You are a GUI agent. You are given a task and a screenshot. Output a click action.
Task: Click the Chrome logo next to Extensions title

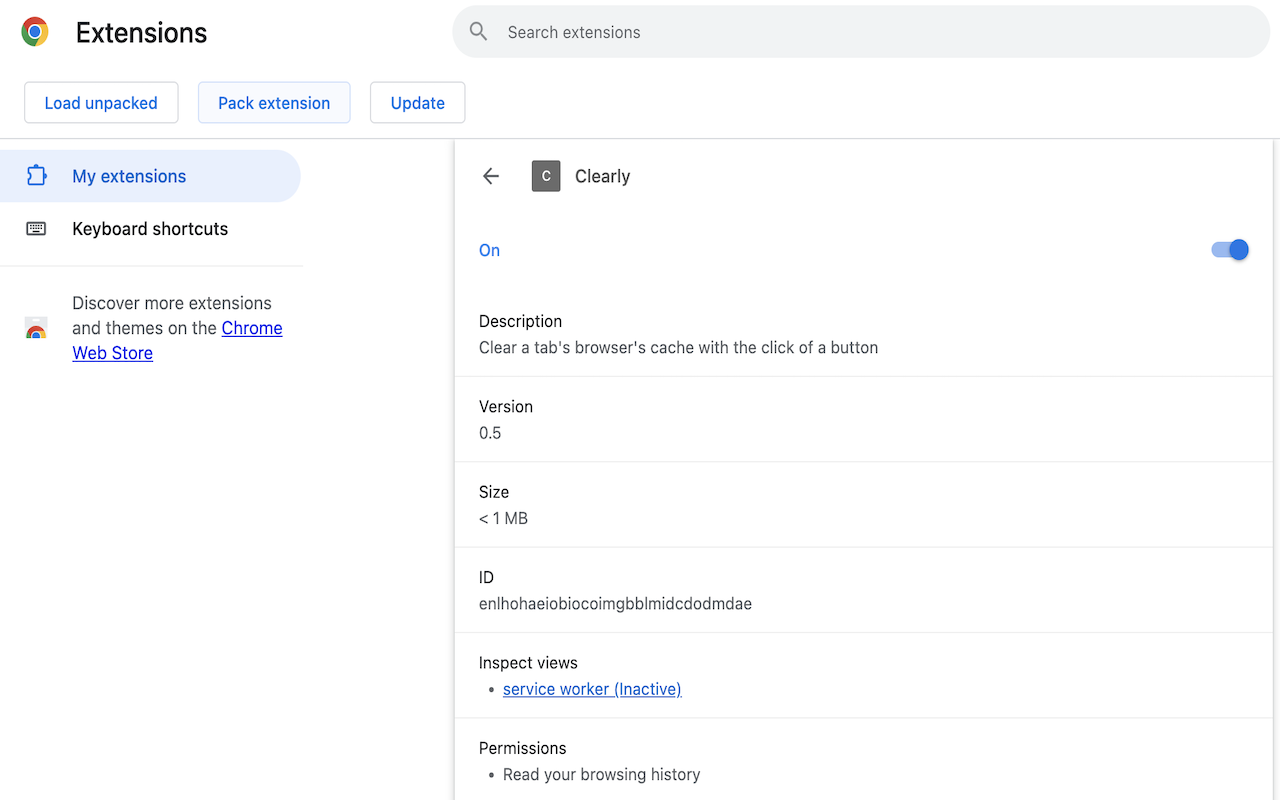click(x=34, y=31)
